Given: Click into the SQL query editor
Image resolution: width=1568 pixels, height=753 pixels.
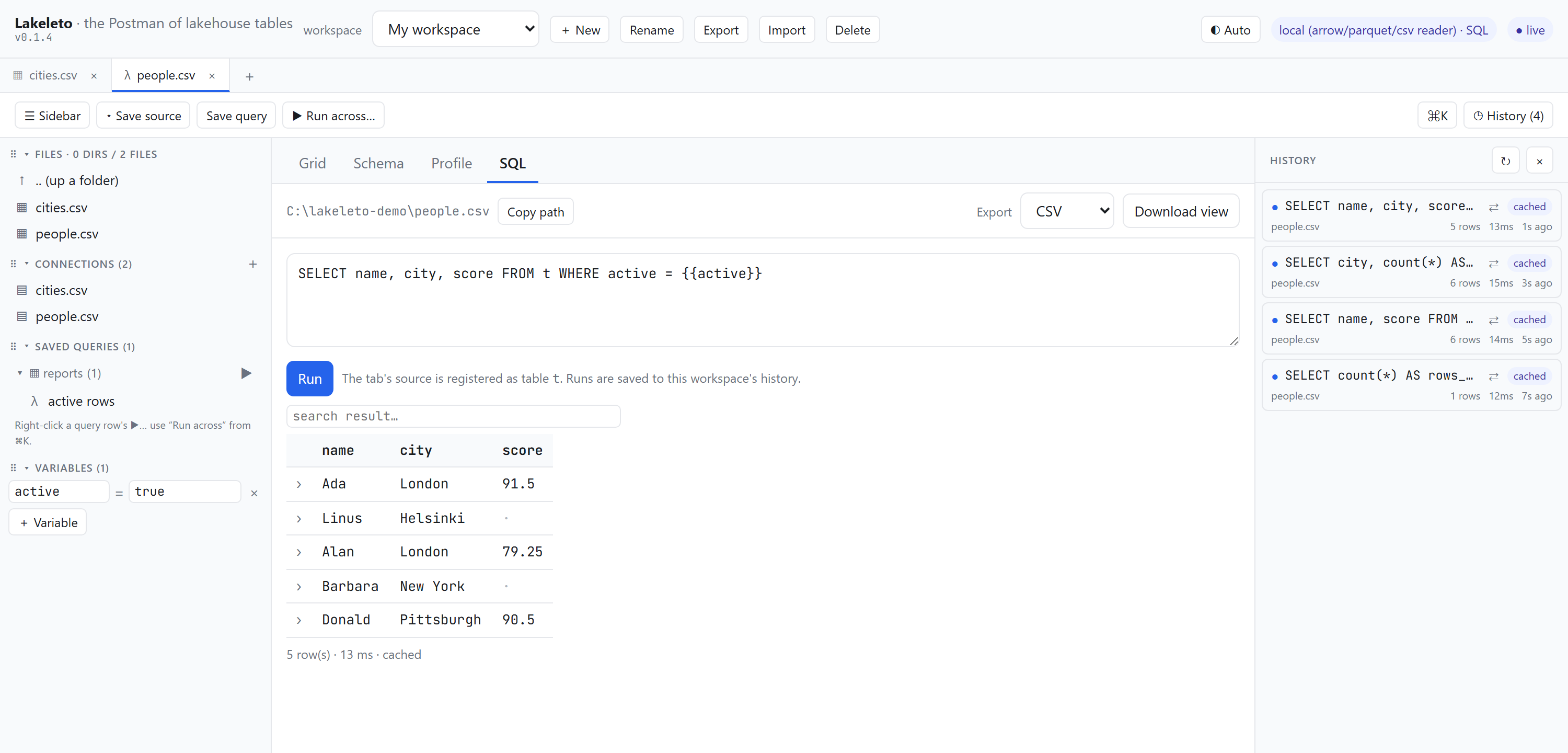Looking at the screenshot, I should tap(763, 300).
